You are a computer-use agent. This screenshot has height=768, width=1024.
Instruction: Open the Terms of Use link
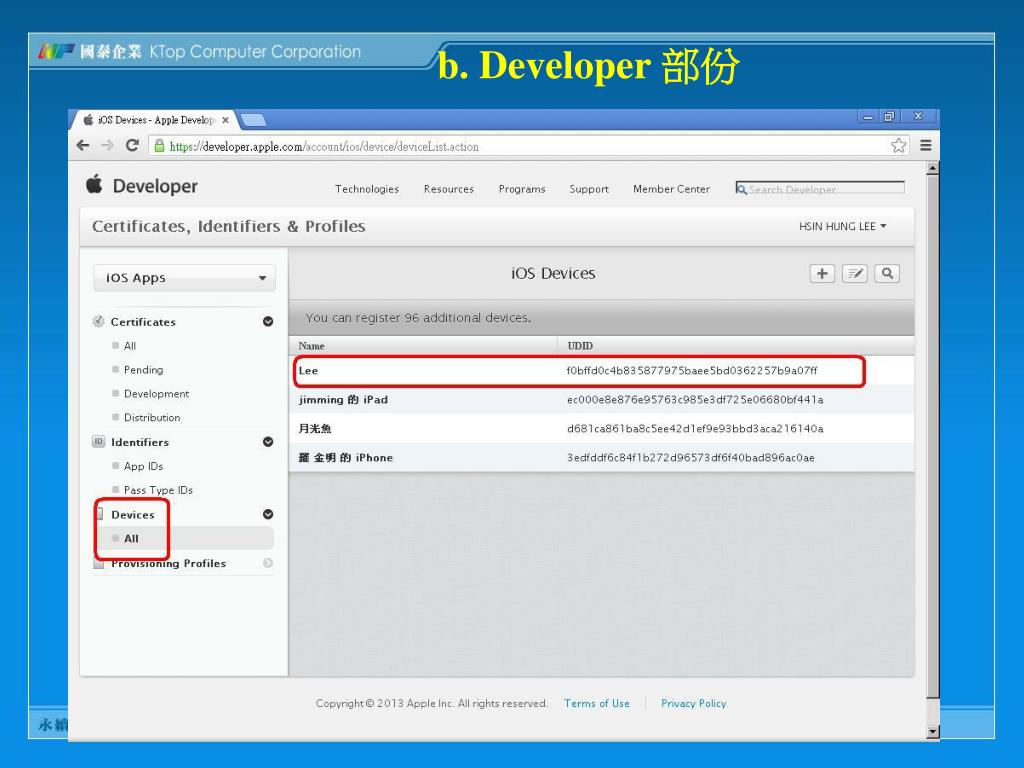click(x=597, y=703)
